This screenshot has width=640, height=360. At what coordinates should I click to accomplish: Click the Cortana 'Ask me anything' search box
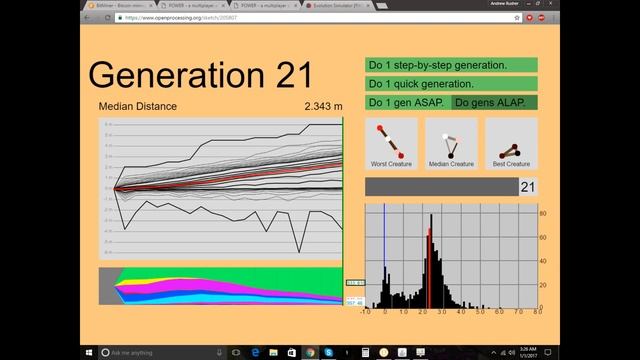click(161, 352)
